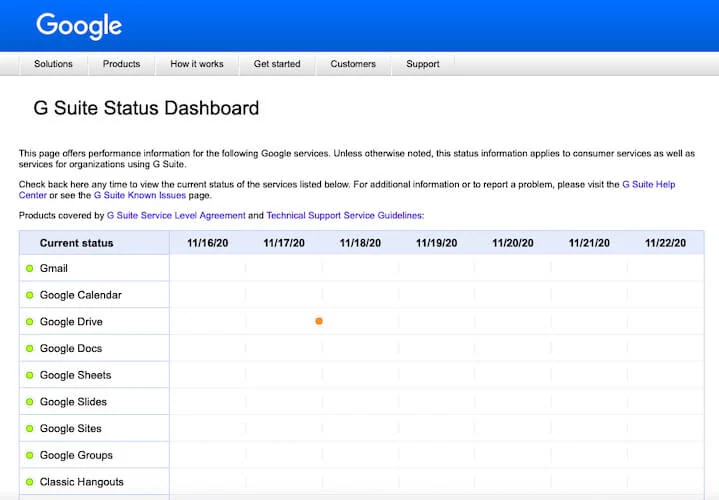This screenshot has width=719, height=500.
Task: Click green status dot beside Classic Hangouts
Action: 30,482
